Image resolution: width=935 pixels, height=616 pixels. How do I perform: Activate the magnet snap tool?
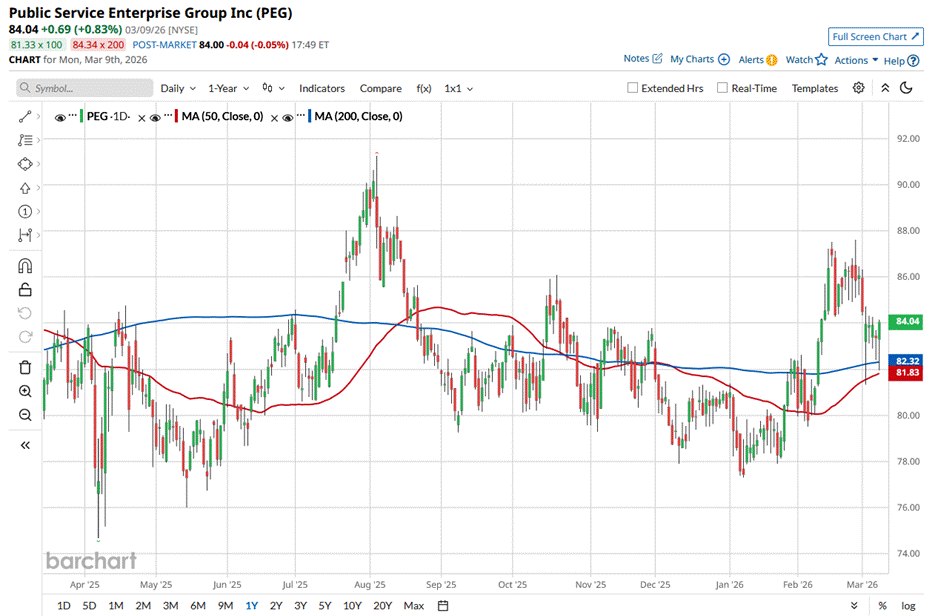point(25,266)
